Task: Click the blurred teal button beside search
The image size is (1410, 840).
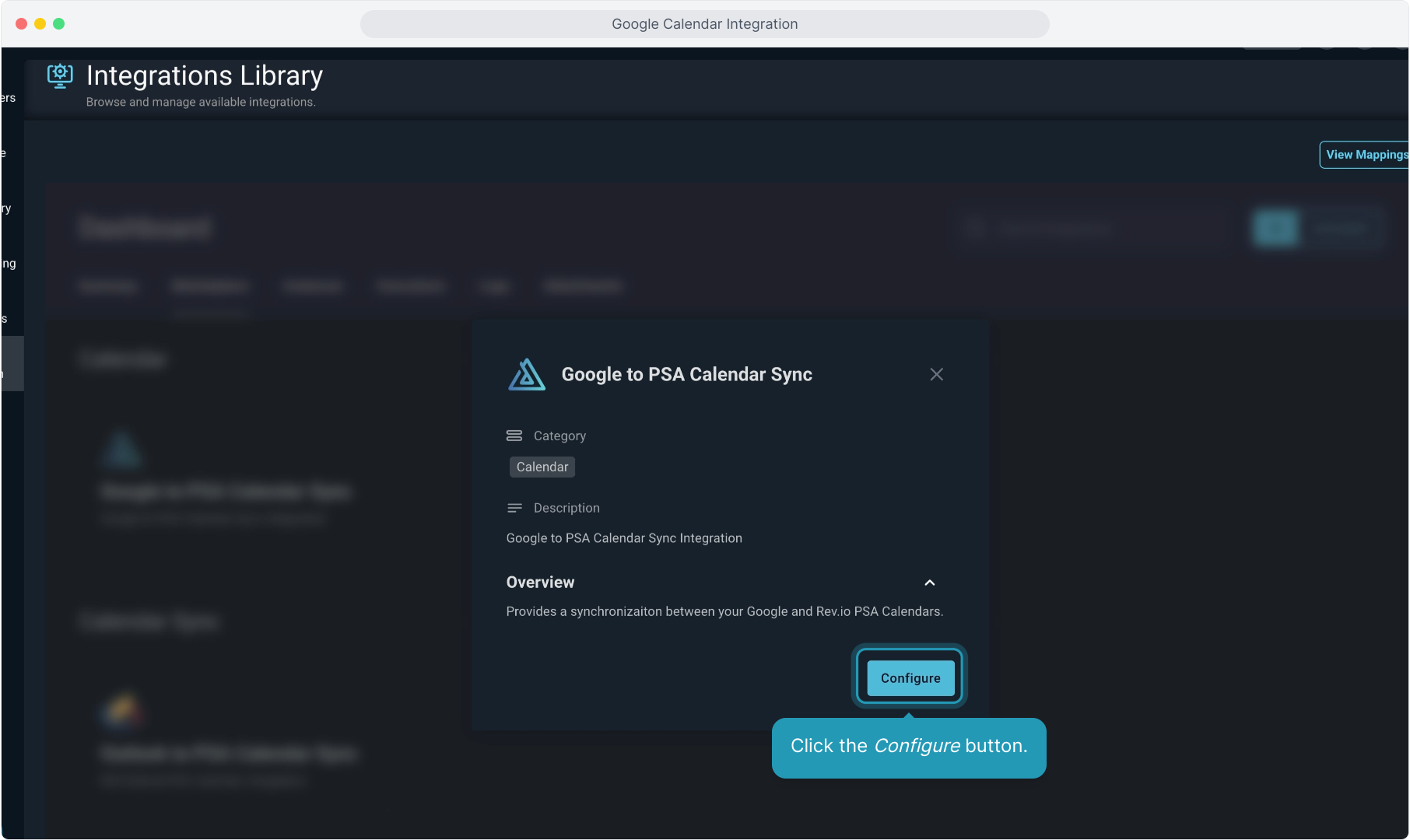Action: coord(1275,229)
